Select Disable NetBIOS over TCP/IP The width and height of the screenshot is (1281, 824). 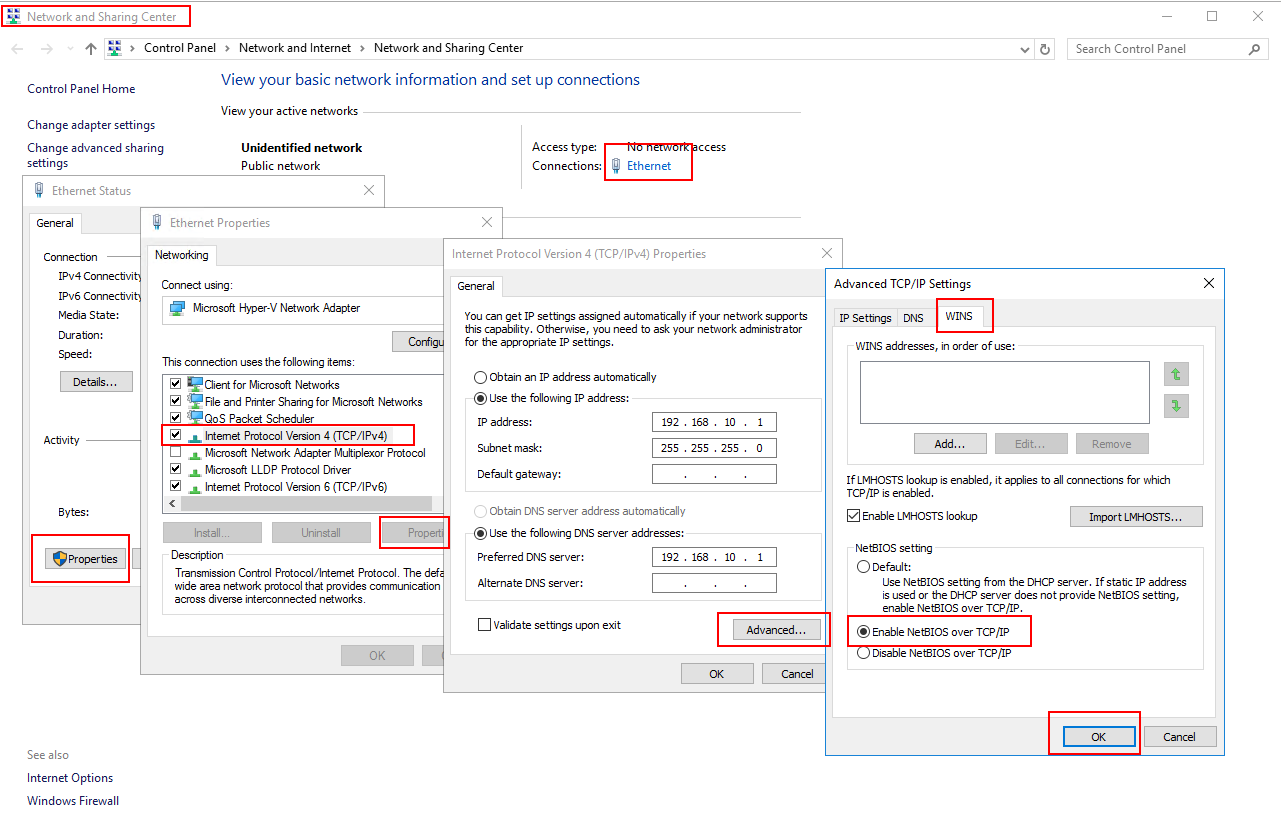[864, 653]
